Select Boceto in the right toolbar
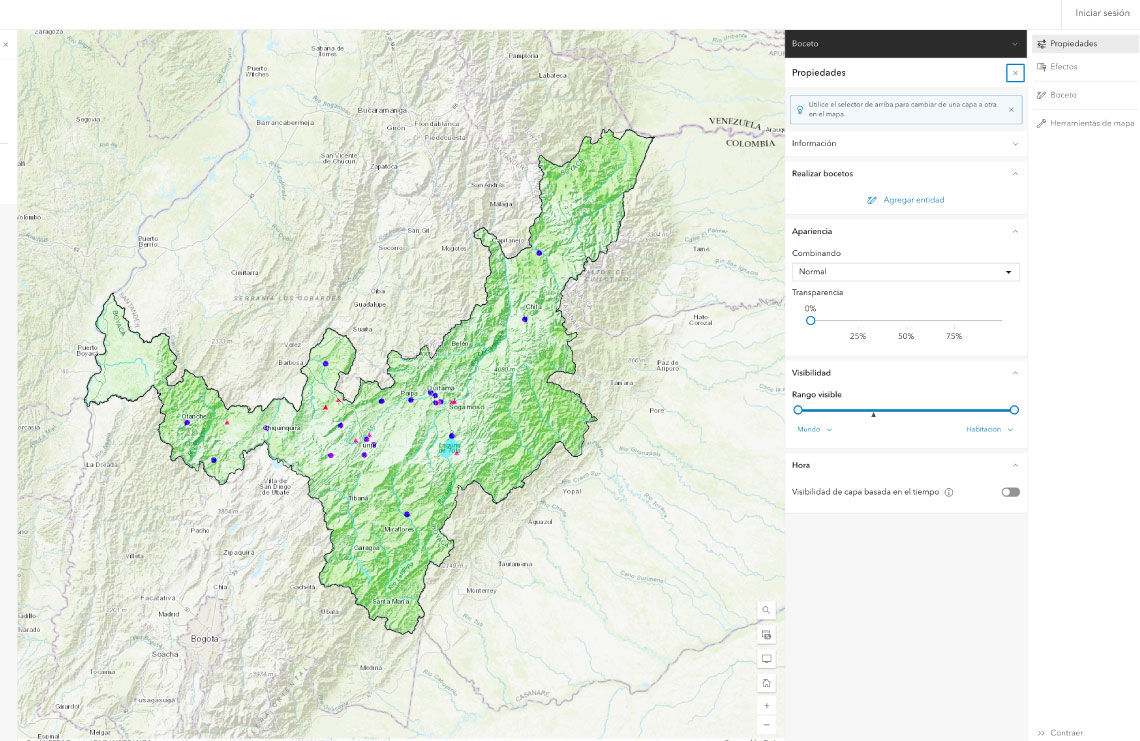The height and width of the screenshot is (741, 1140). click(x=1063, y=95)
